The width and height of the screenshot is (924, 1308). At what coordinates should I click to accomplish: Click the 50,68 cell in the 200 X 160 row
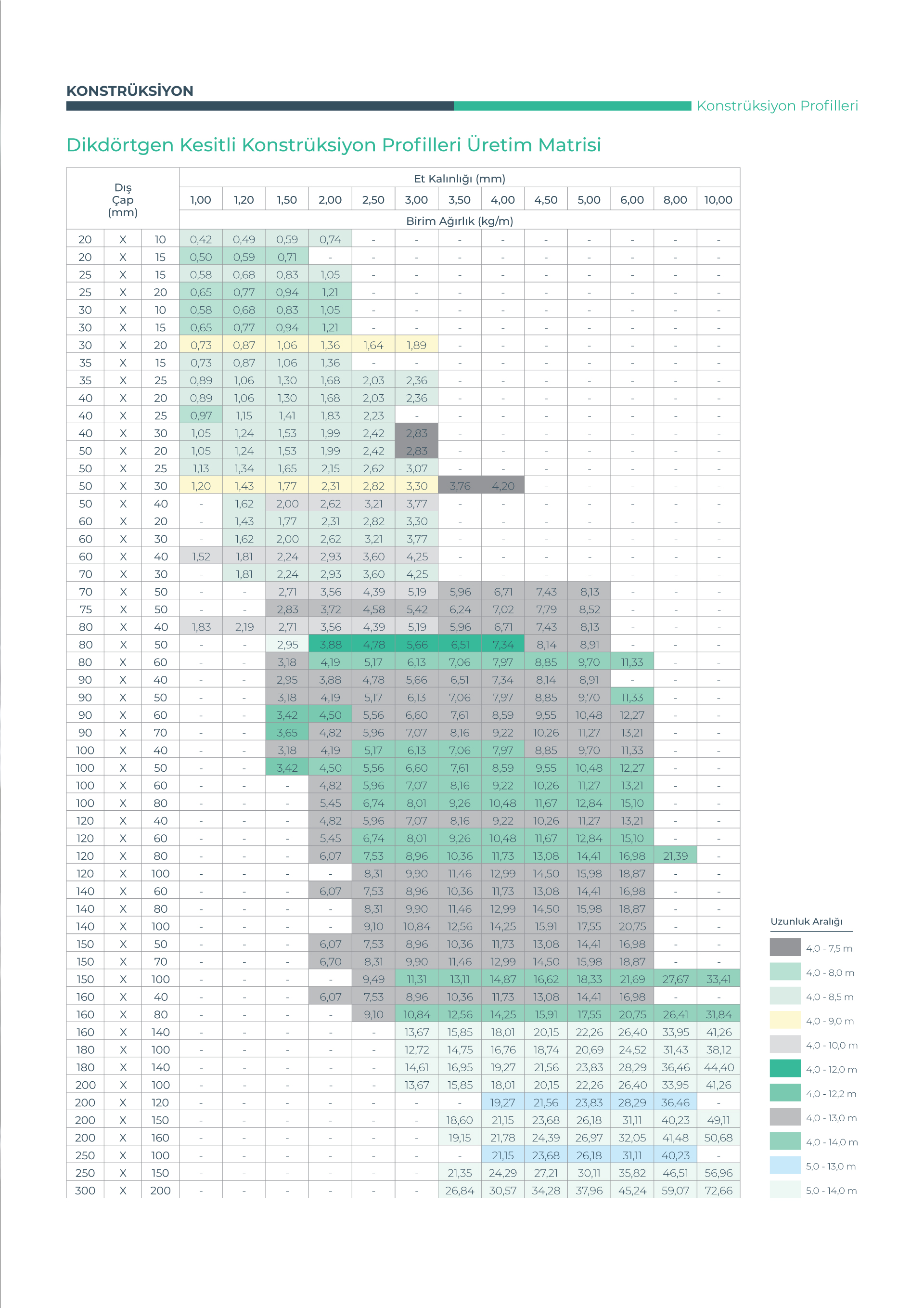coord(719,1138)
